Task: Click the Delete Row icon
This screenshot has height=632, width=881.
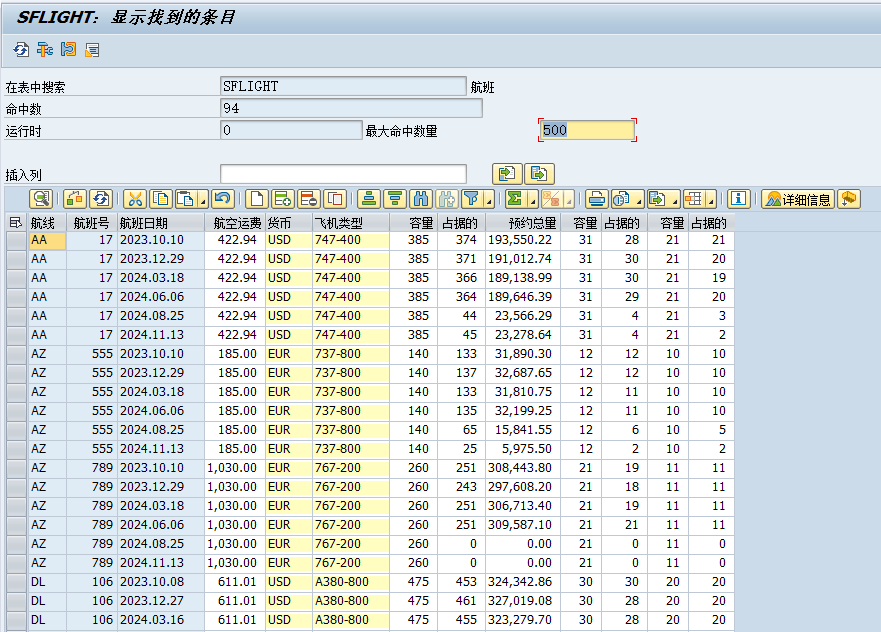Action: pyautogui.click(x=309, y=199)
